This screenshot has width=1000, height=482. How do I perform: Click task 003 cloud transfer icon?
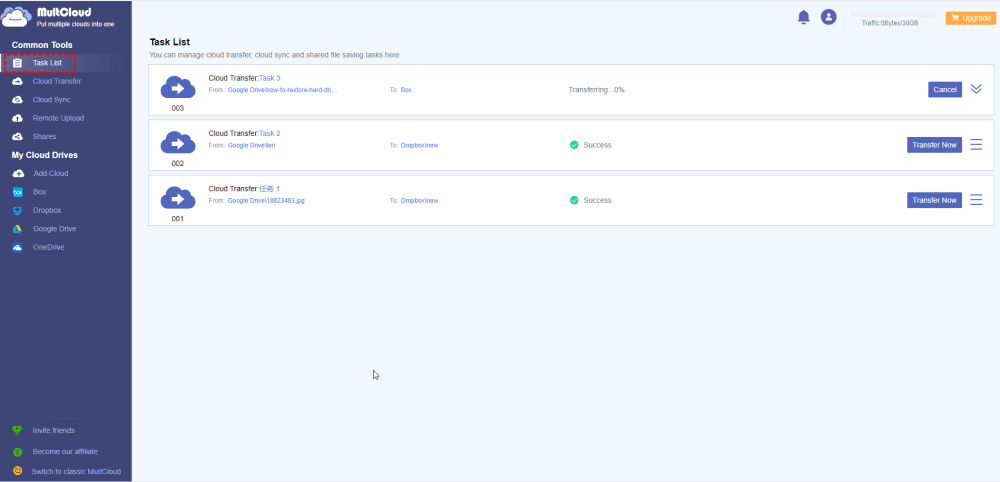coord(178,88)
